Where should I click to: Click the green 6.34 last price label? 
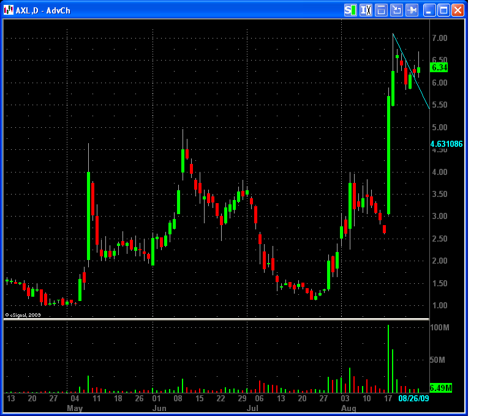pos(439,68)
